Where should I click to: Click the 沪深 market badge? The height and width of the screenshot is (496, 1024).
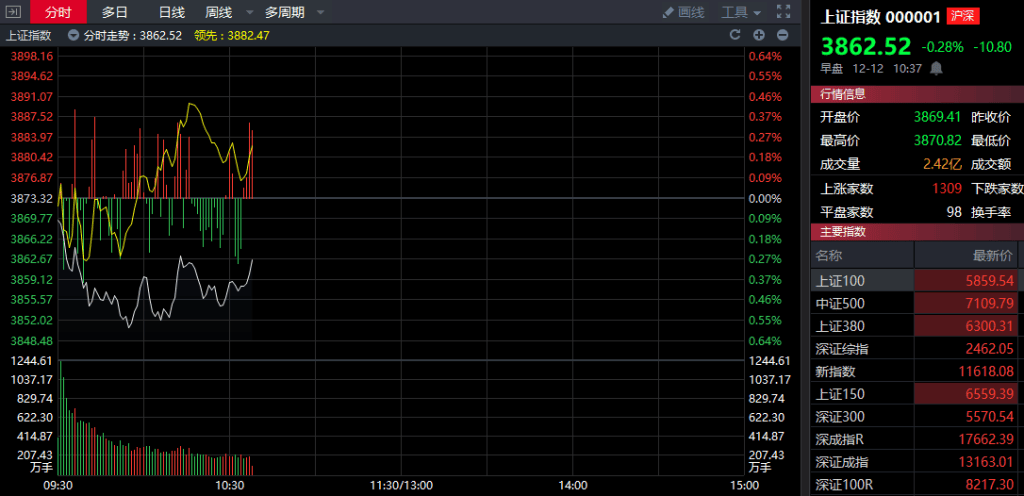[x=964, y=17]
